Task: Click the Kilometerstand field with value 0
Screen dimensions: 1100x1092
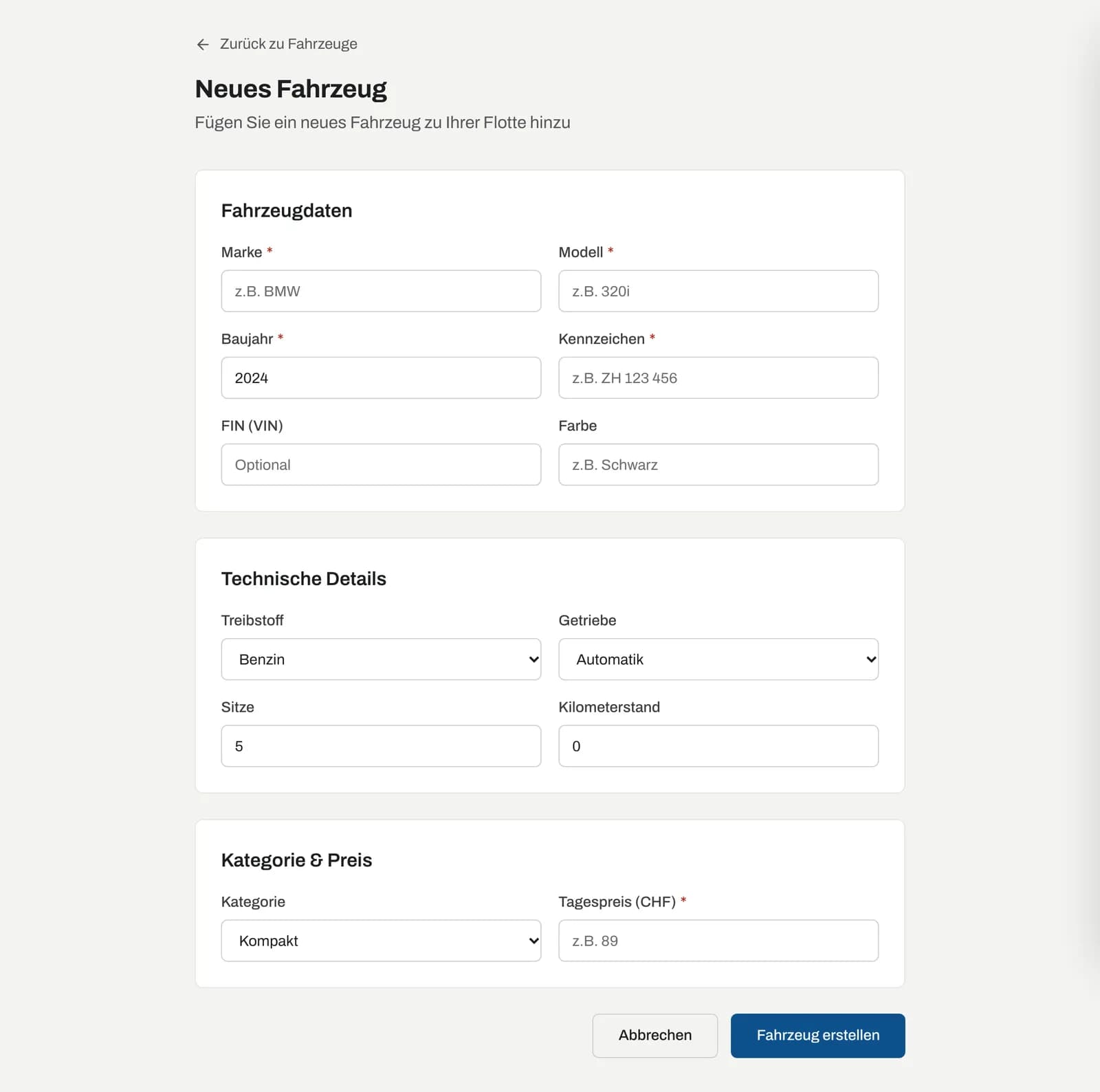Action: point(718,746)
